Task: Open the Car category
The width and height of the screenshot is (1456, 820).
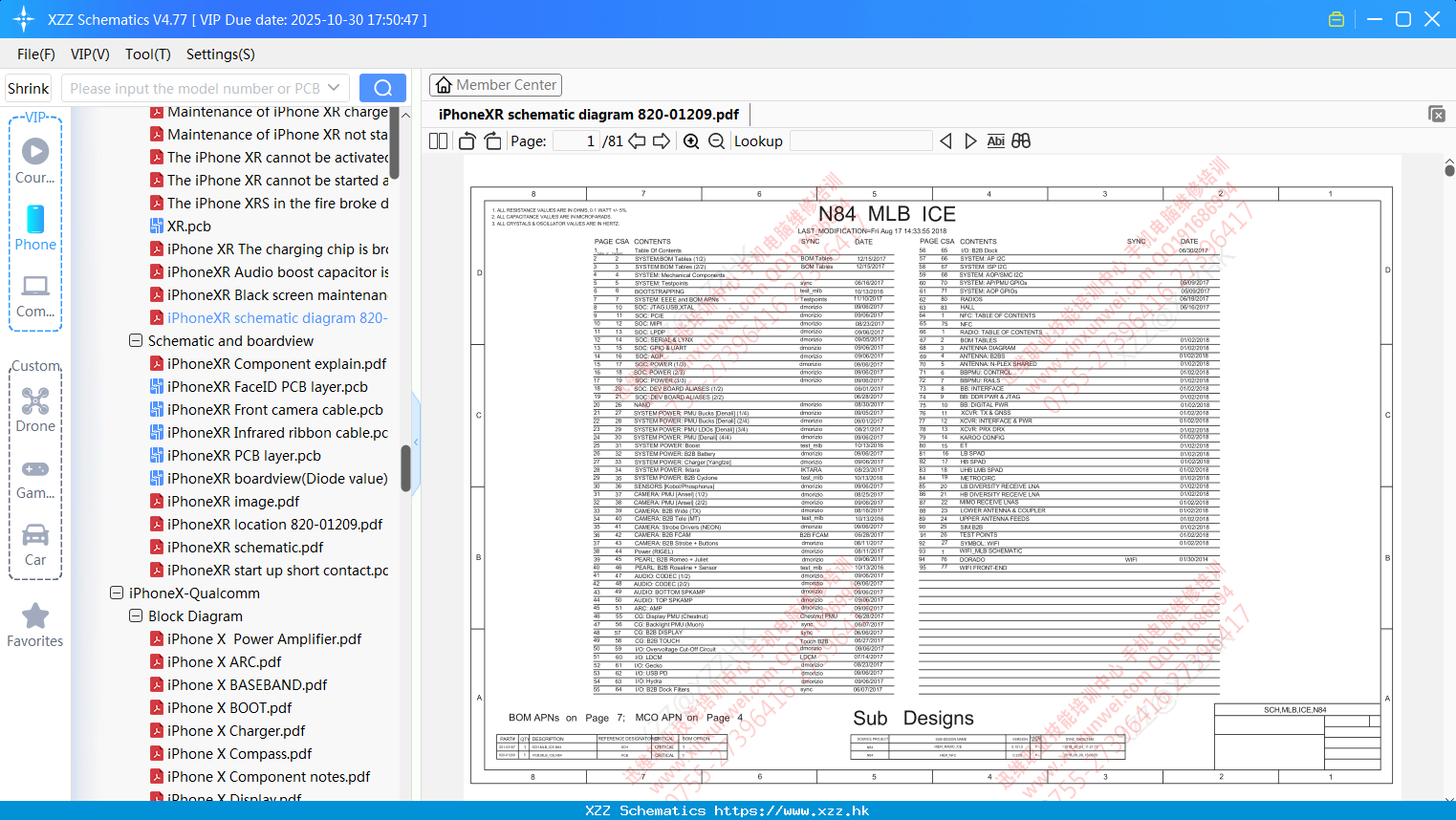Action: tap(35, 545)
